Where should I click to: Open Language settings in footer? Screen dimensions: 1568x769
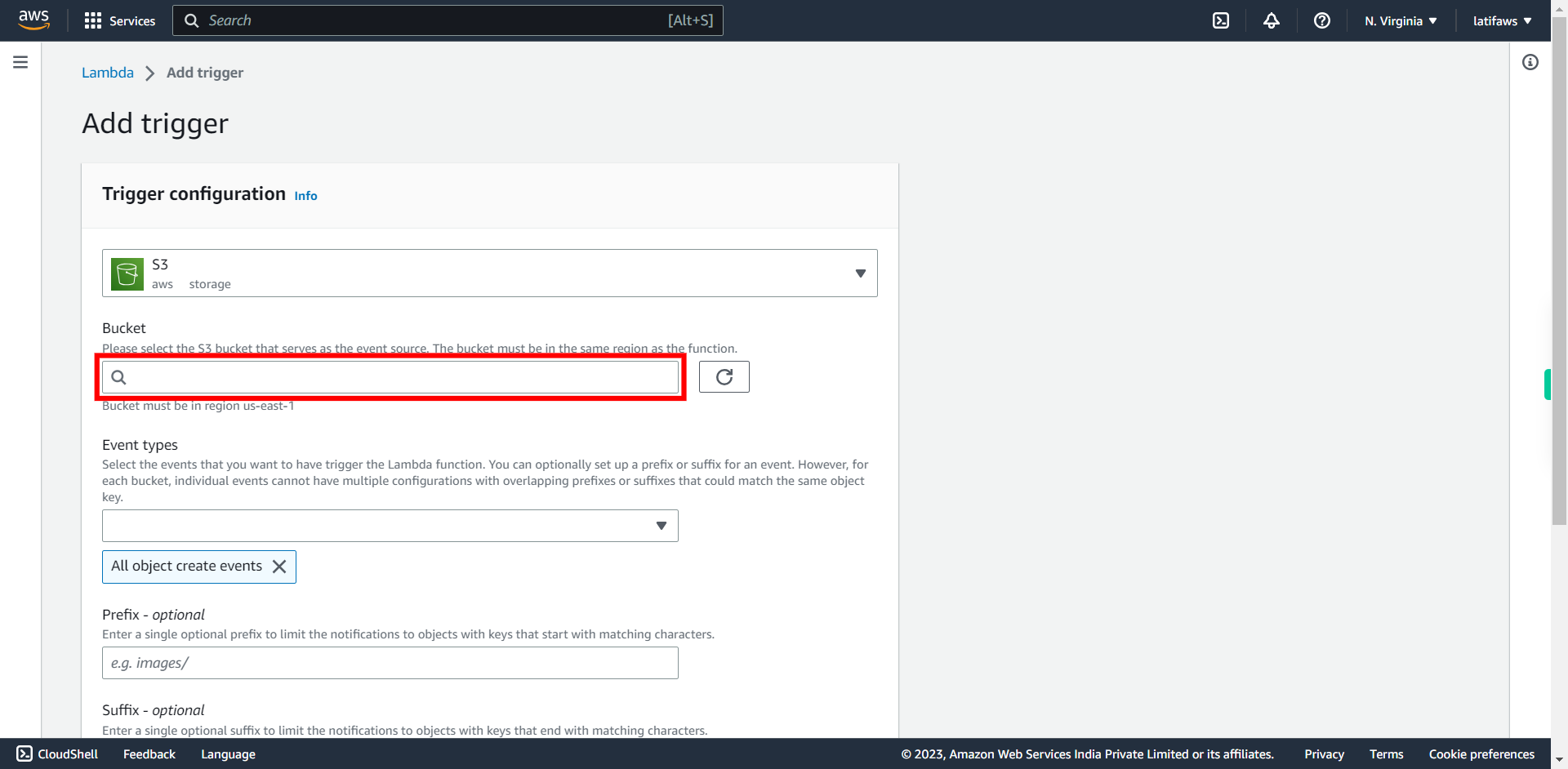point(229,754)
